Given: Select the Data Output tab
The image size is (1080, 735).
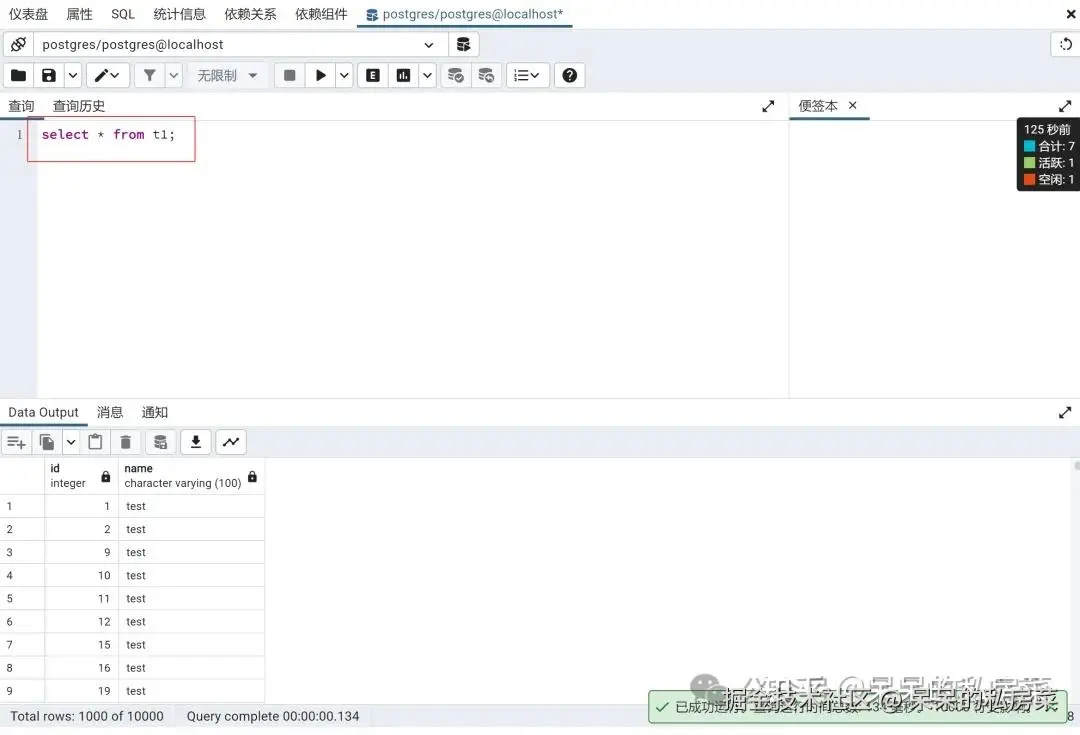Looking at the screenshot, I should (x=43, y=413).
